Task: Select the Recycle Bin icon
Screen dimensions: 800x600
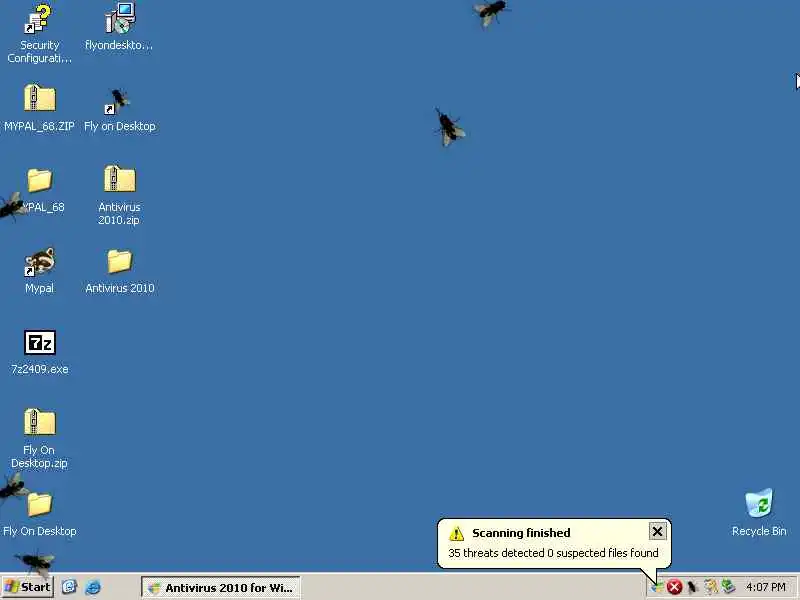Action: 759,503
